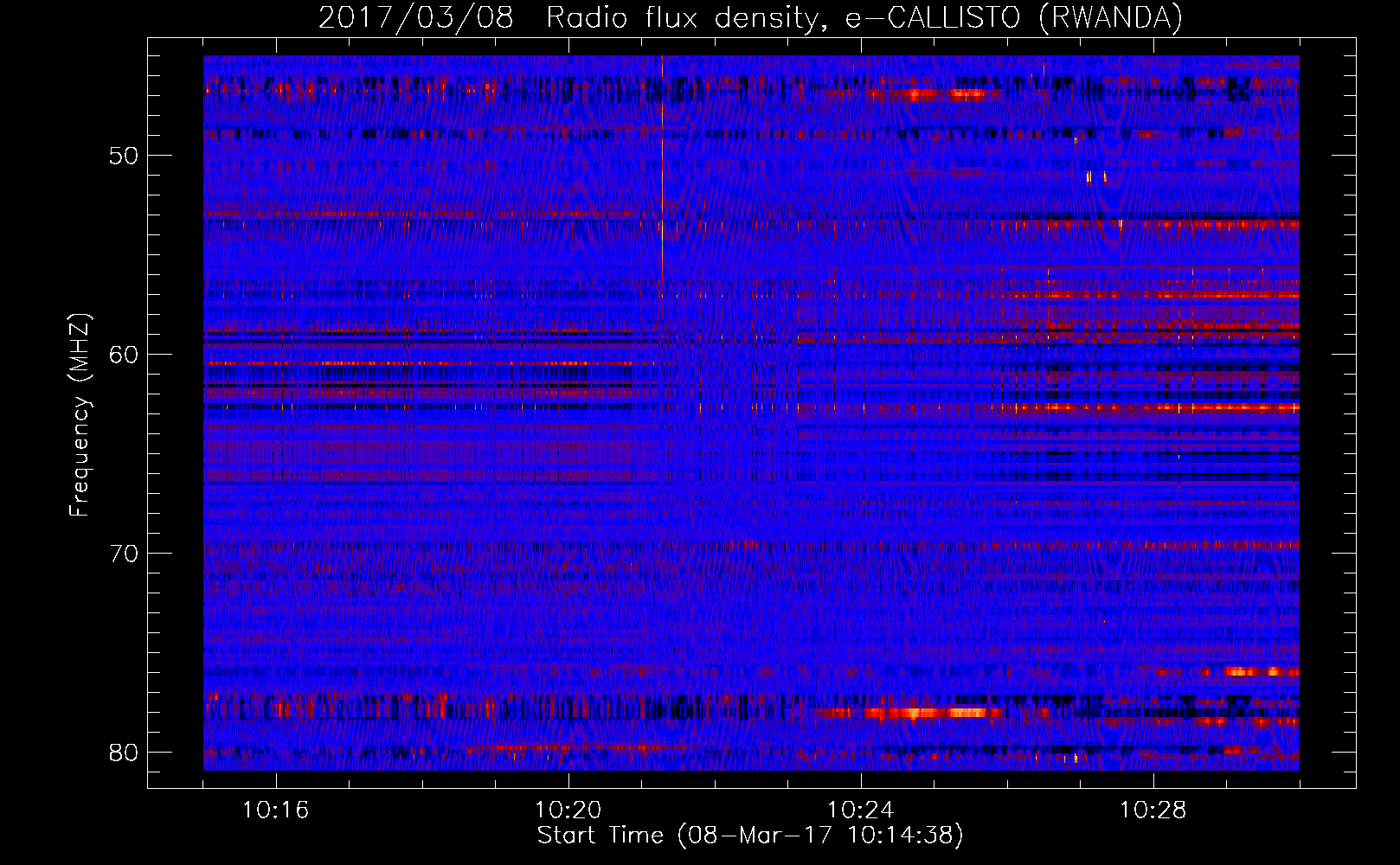Screen dimensions: 1400x865
Task: Click the 10:24 time tick label
Action: [x=861, y=811]
